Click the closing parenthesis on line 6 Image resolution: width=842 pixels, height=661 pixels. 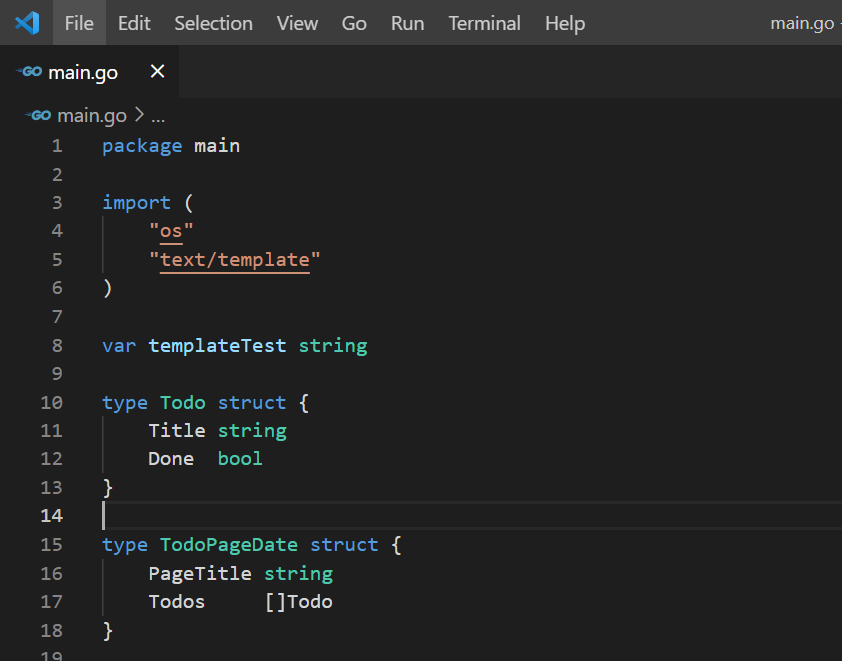click(x=107, y=288)
